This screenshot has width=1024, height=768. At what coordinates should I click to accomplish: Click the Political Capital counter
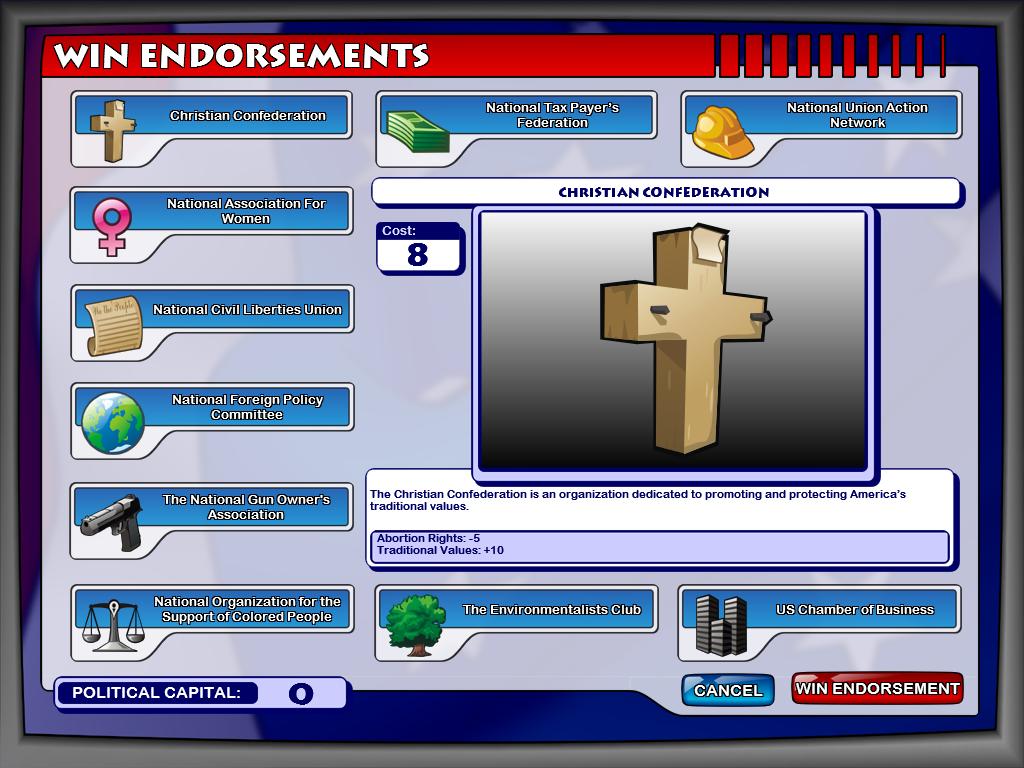201,693
